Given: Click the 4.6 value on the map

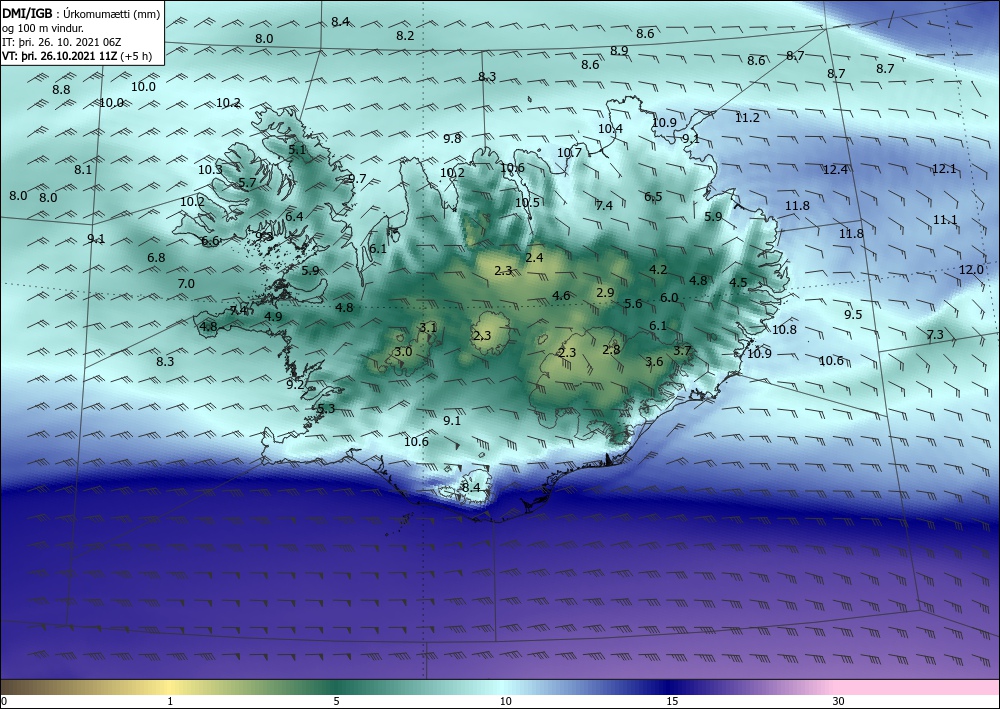Looking at the screenshot, I should coord(561,296).
